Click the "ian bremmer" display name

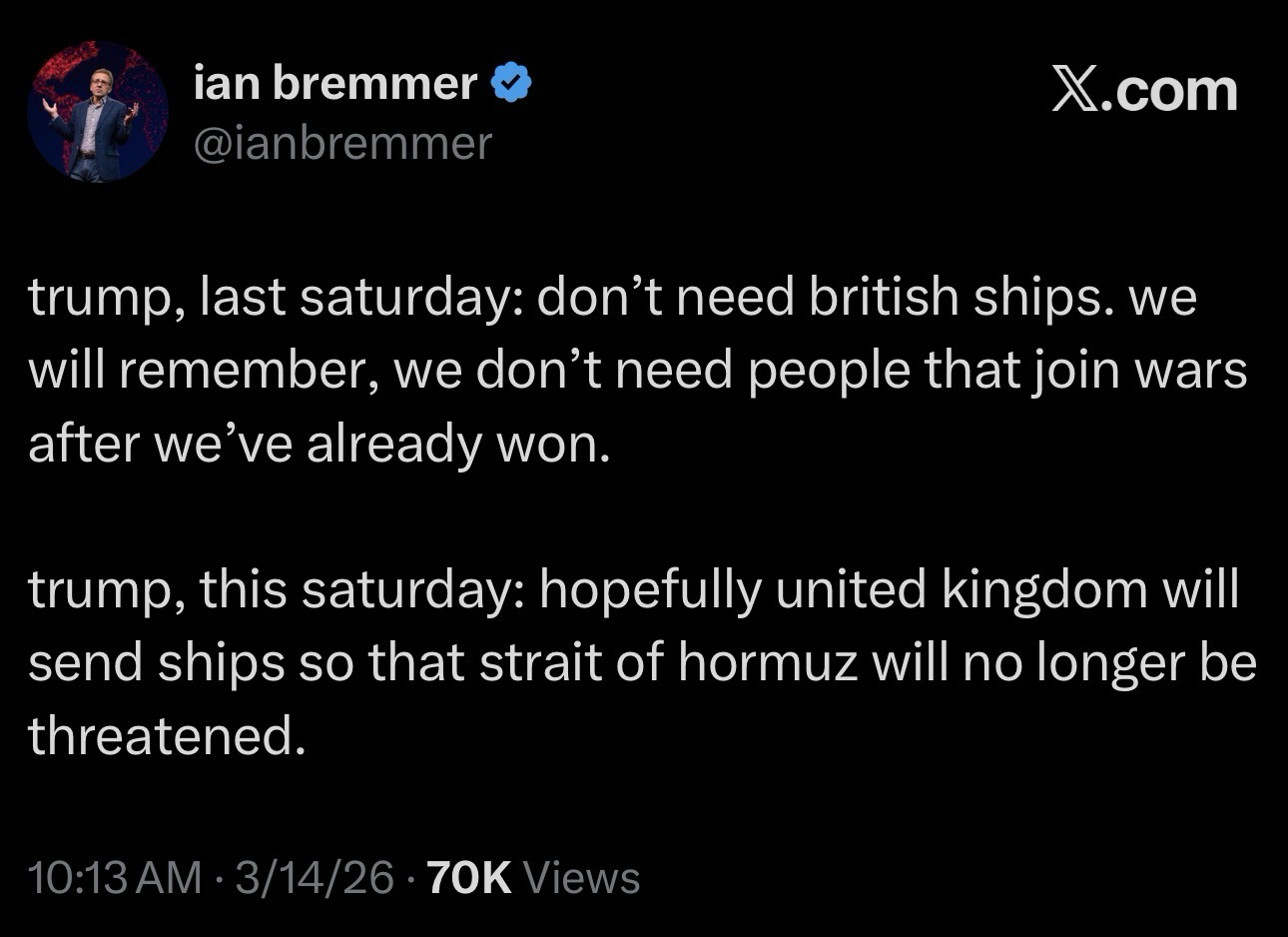[334, 84]
